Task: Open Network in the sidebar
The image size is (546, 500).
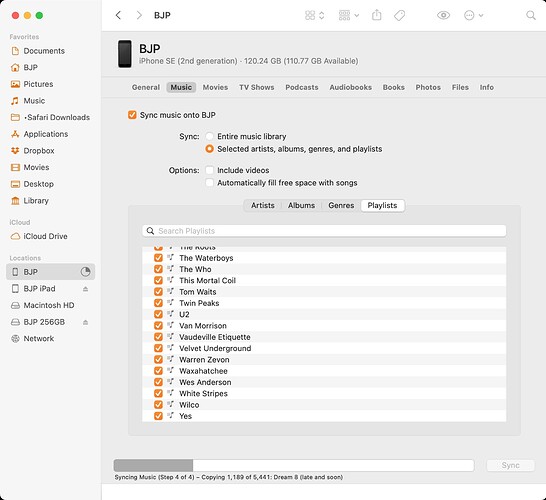Action: [39, 339]
